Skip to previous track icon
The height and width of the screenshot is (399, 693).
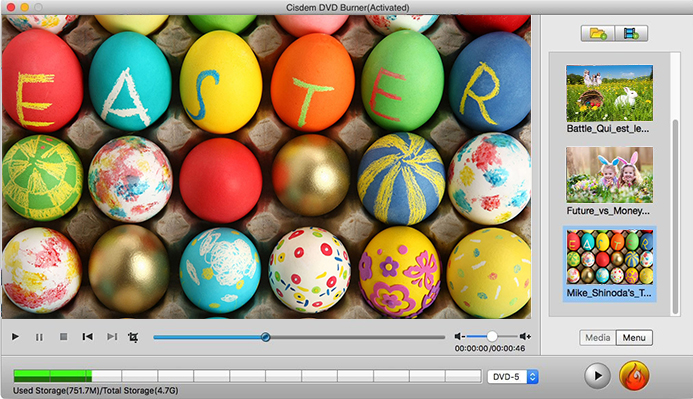pos(88,337)
